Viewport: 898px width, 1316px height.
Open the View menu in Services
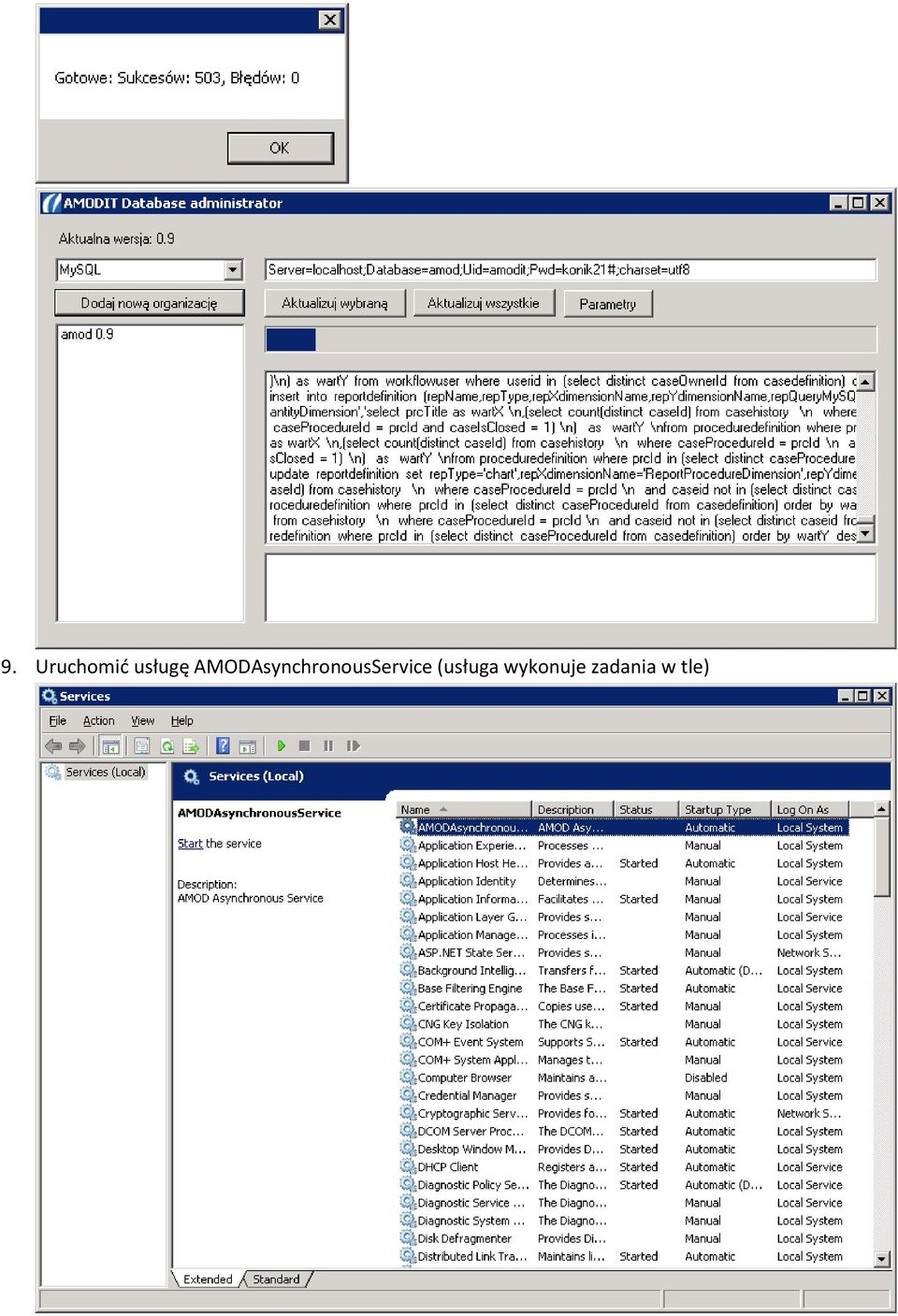point(142,720)
